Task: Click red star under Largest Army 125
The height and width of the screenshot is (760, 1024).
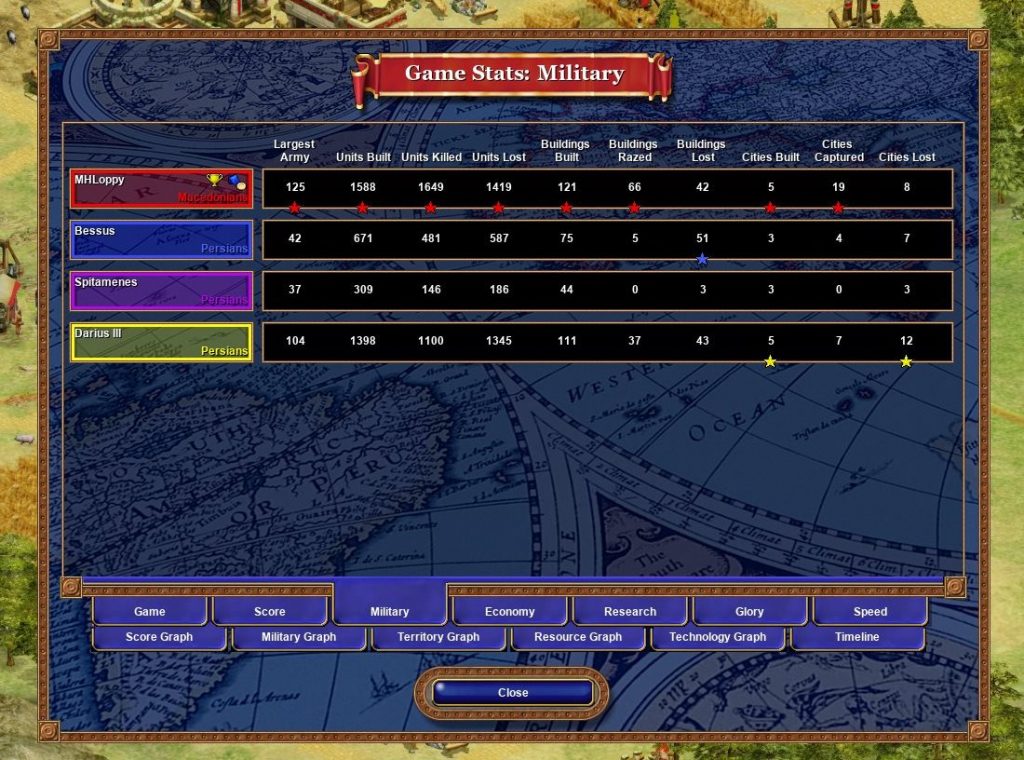Action: [295, 208]
